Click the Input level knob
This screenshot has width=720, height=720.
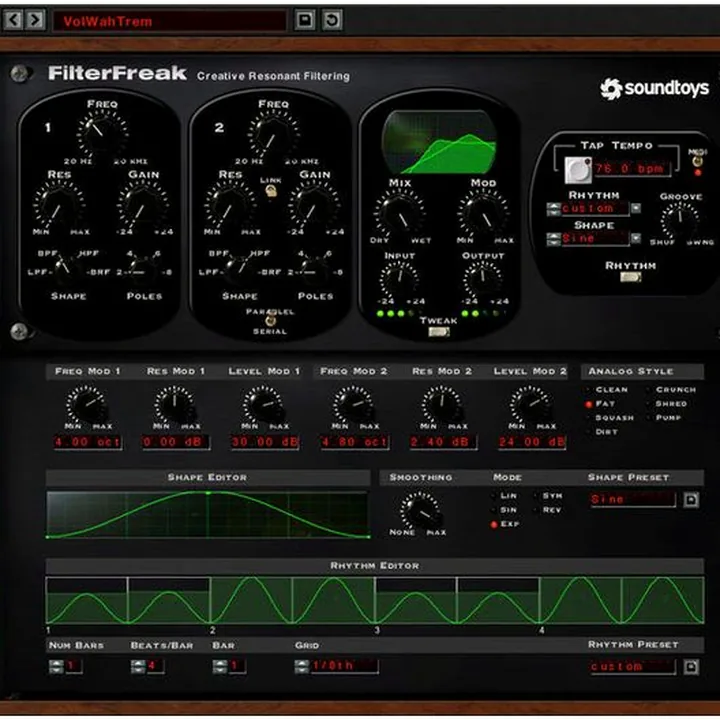coord(400,279)
